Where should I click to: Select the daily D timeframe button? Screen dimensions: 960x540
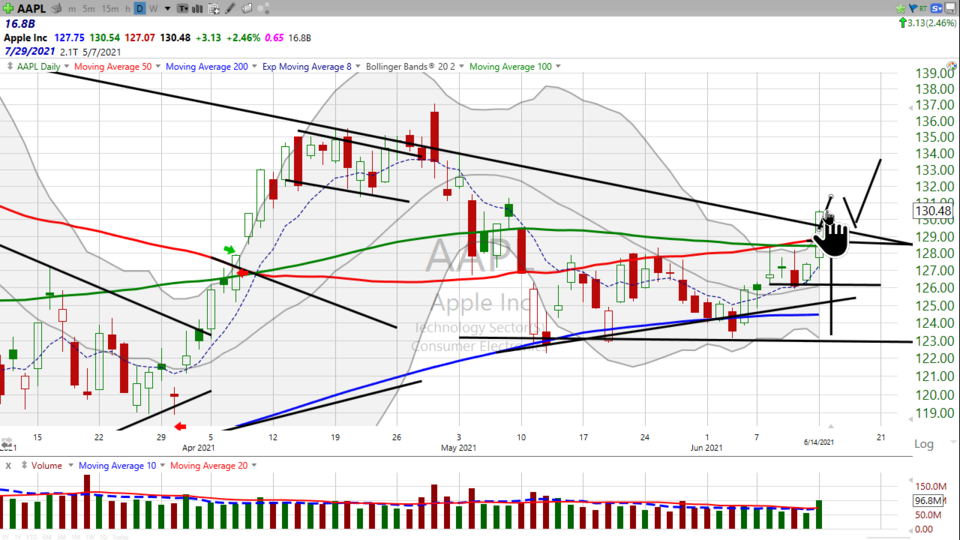click(x=140, y=8)
